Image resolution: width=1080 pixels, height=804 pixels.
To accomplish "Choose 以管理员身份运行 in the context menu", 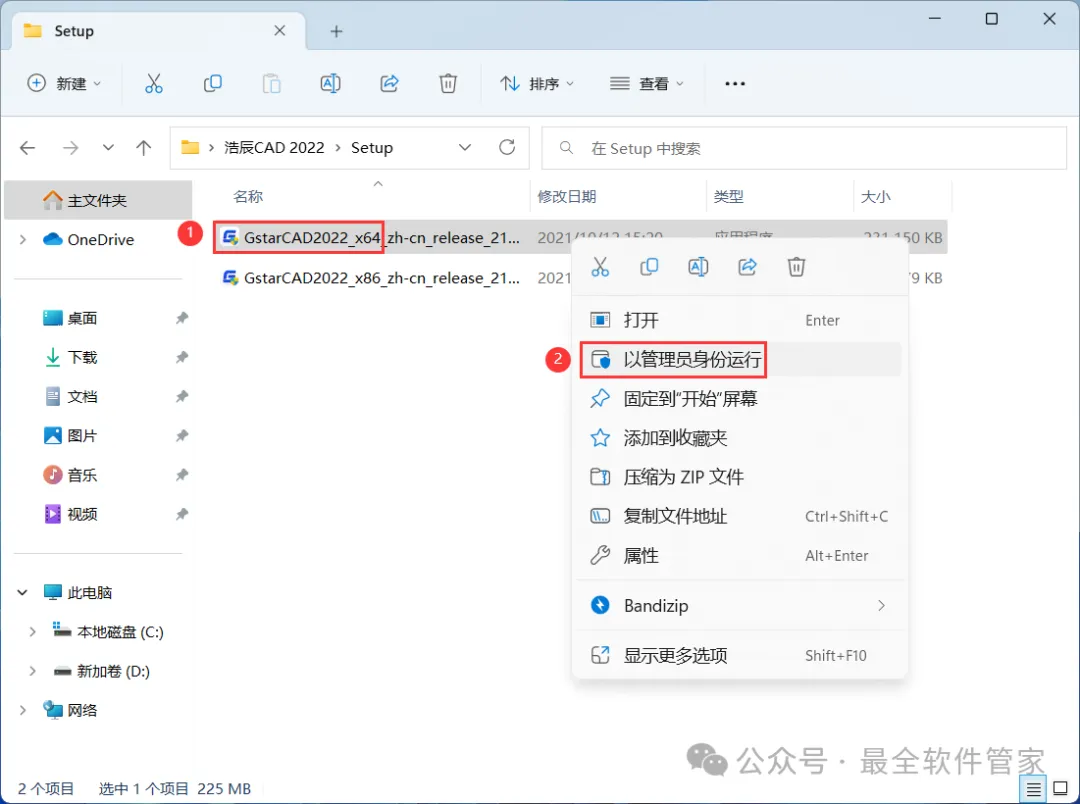I will (x=740, y=360).
